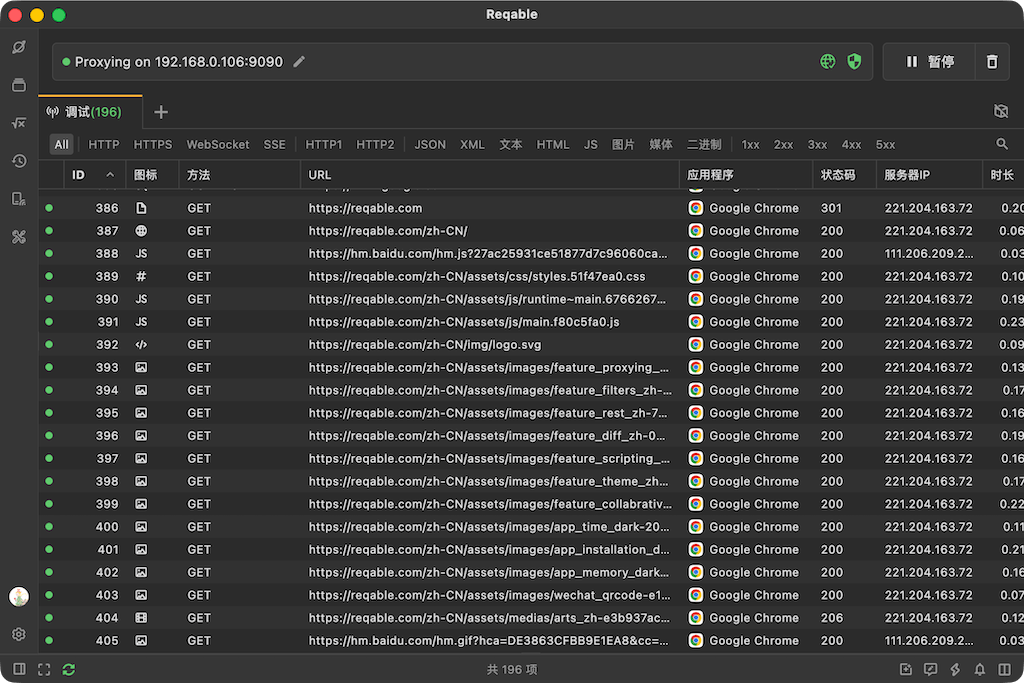Click the 应用程序 column header

(710, 174)
